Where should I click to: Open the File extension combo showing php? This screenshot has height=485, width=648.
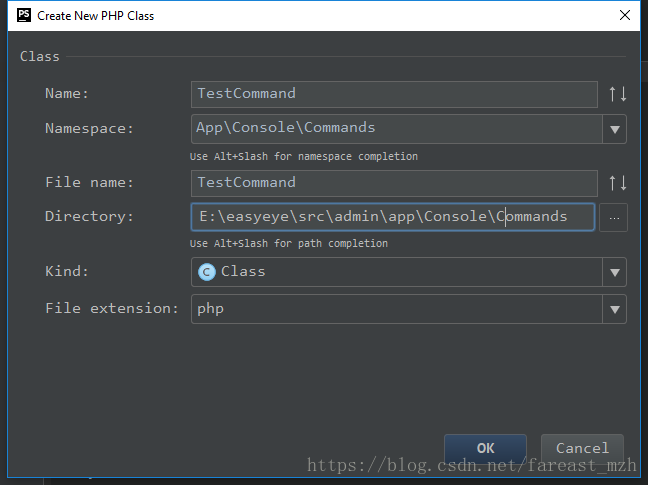(x=409, y=309)
